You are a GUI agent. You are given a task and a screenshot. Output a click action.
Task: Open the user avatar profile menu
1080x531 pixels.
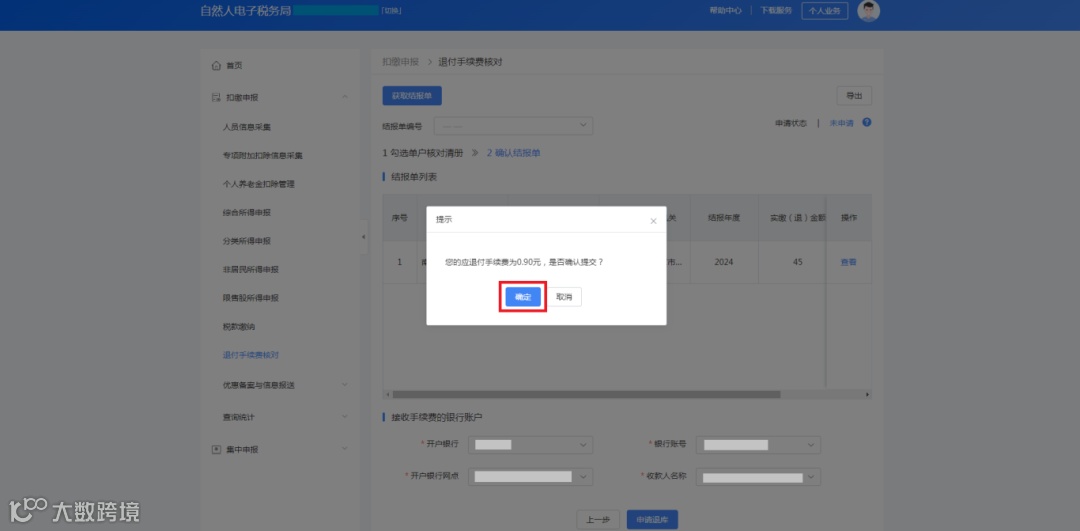click(869, 11)
